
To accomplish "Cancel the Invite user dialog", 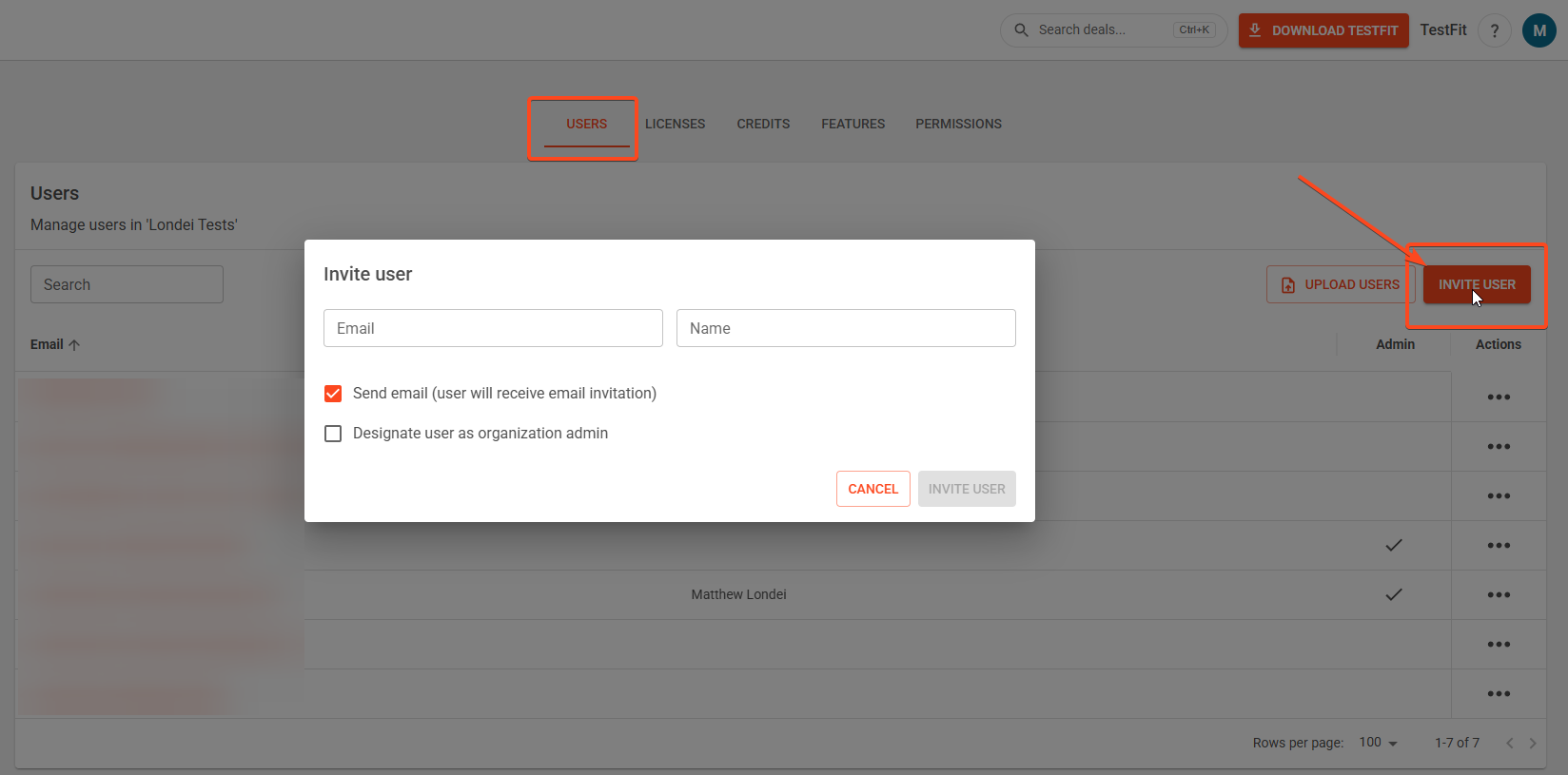I will point(873,489).
